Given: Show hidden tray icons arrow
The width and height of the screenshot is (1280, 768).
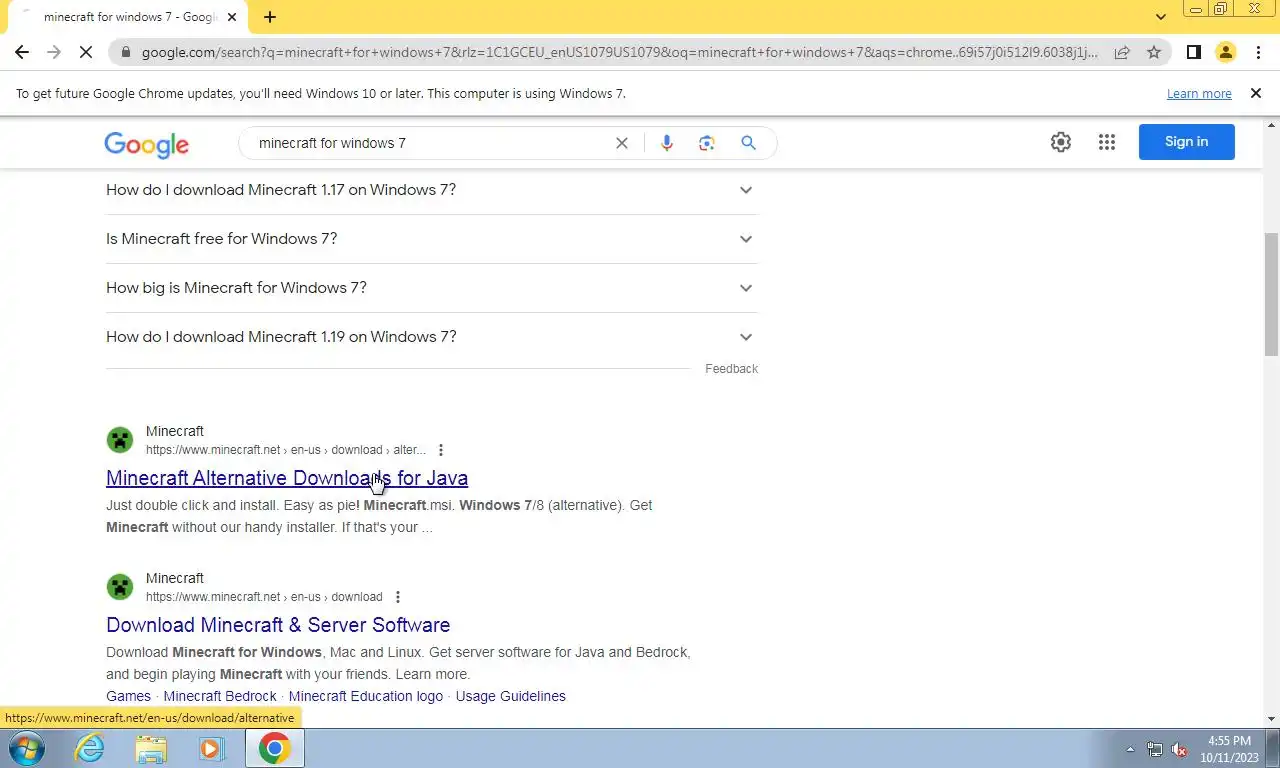Looking at the screenshot, I should click(1131, 749).
